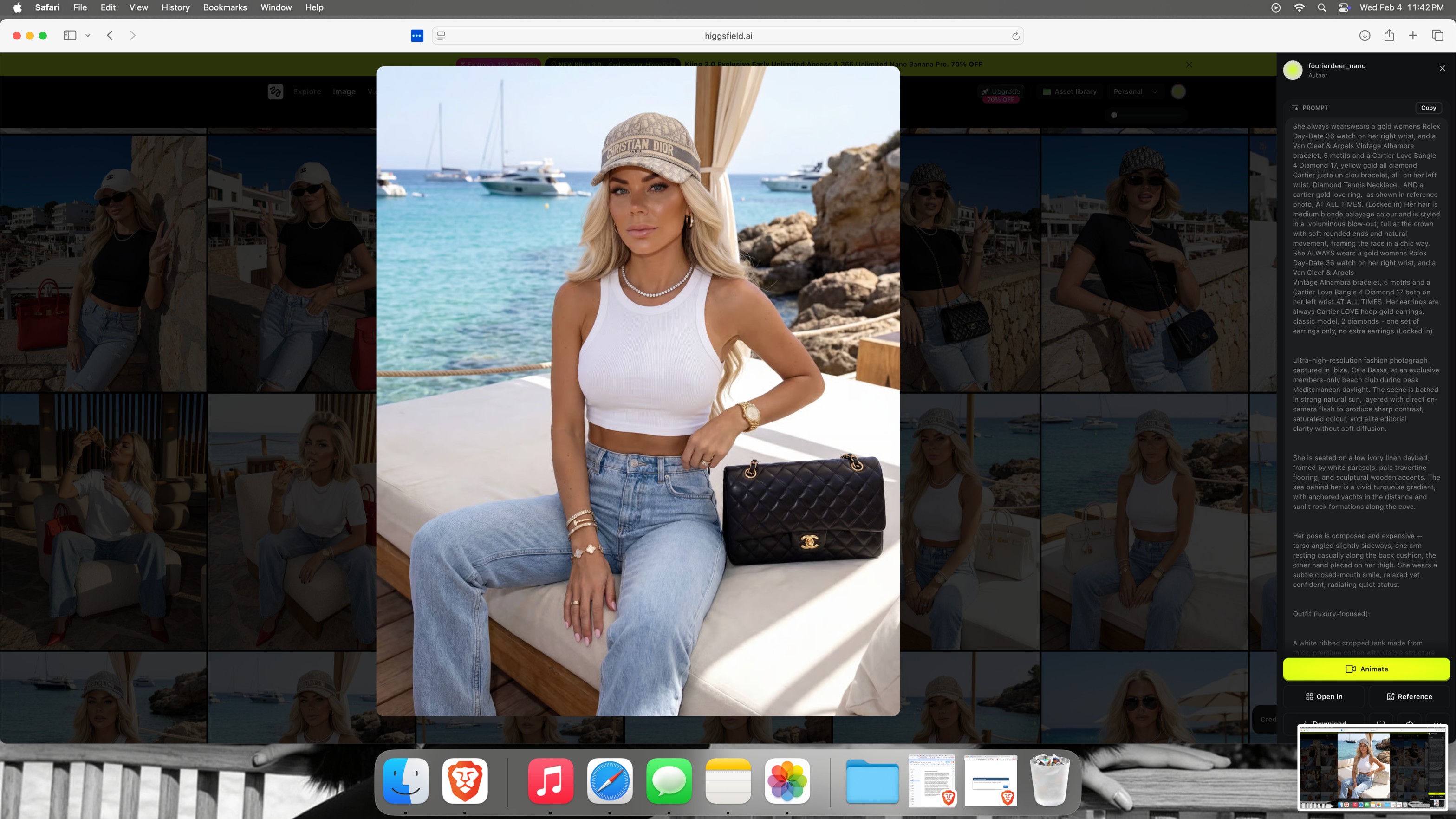Open the Bookmarks menu

pos(224,7)
